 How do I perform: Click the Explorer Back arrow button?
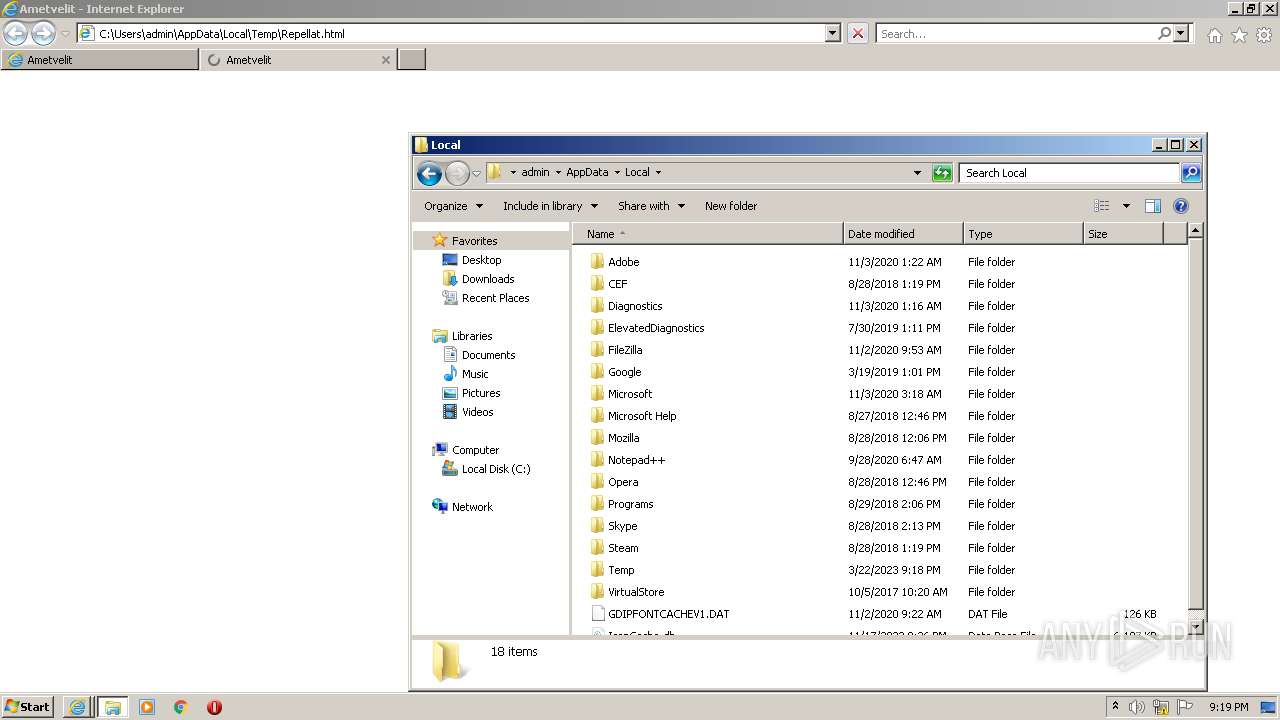tap(429, 173)
